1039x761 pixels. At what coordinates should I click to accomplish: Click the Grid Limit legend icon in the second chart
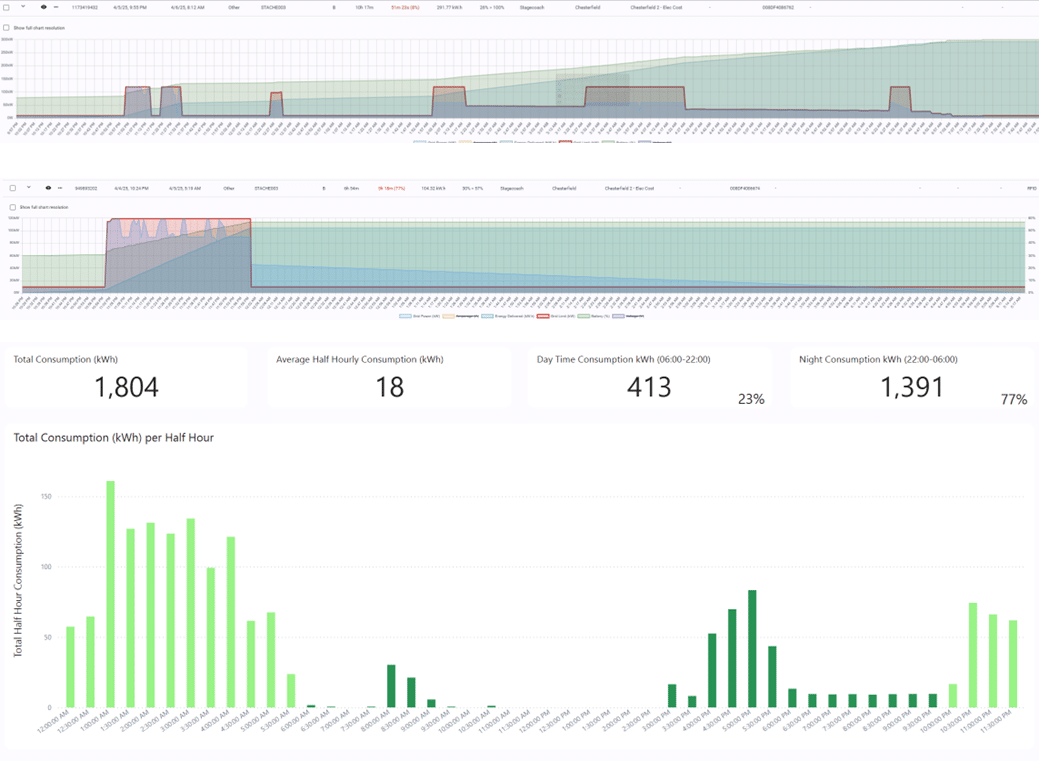(x=543, y=315)
